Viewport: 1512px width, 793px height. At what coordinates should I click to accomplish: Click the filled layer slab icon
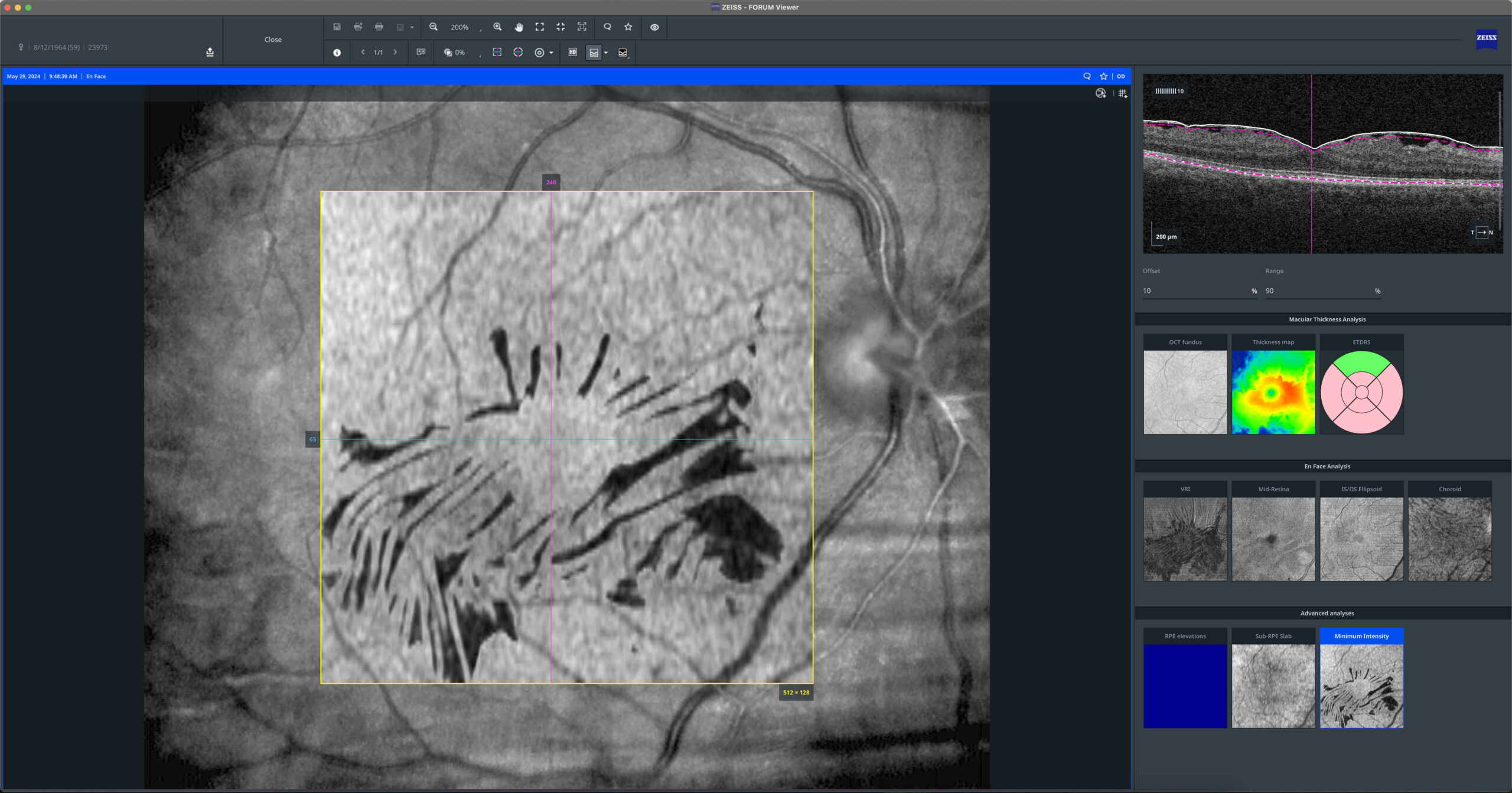pyautogui.click(x=623, y=53)
